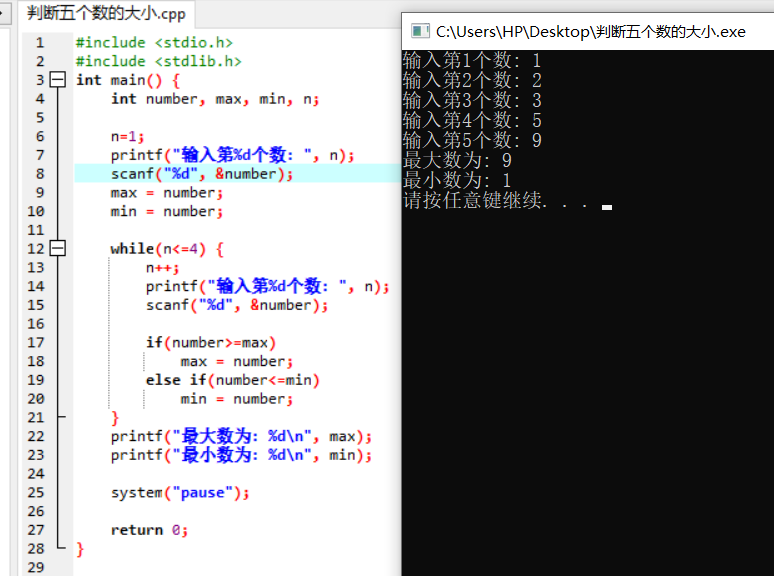Collapse the main() fold at line 3

pos(58,79)
